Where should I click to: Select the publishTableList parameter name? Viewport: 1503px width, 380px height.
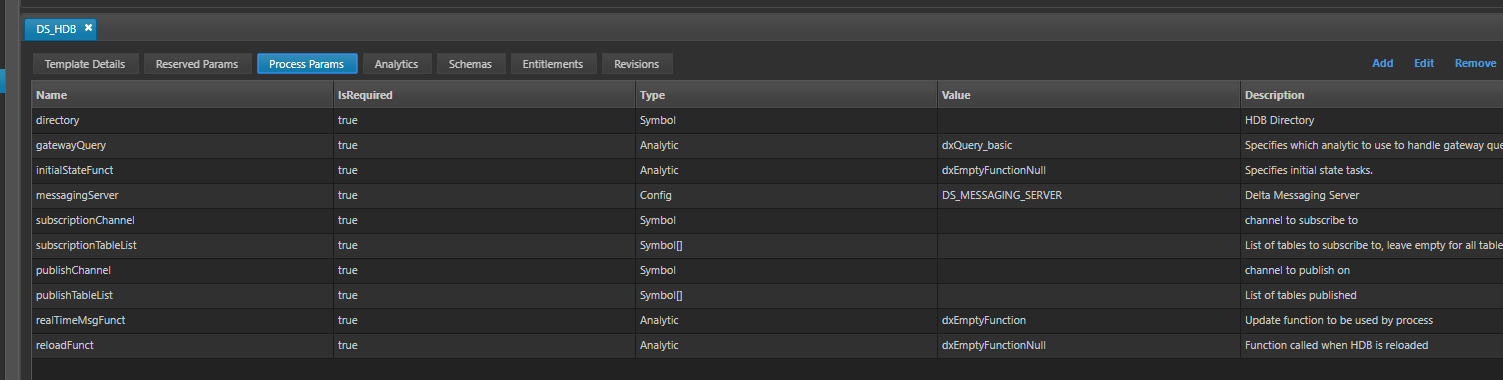74,295
